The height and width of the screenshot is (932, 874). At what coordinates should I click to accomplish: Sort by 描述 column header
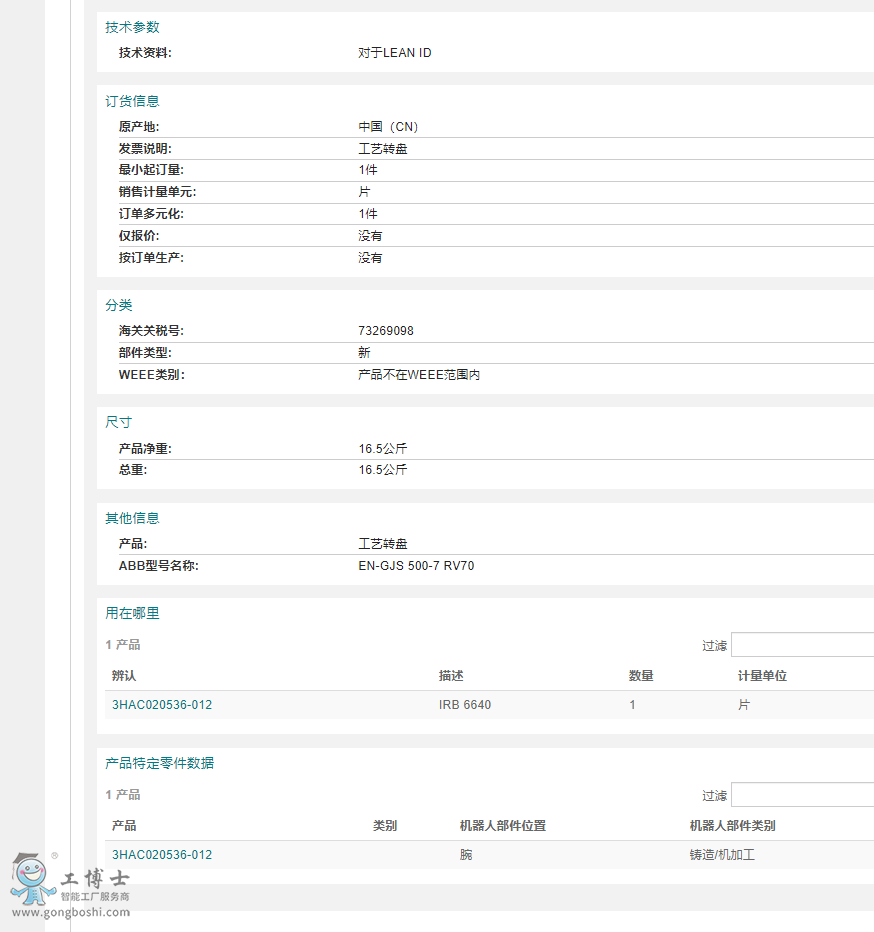pos(451,676)
